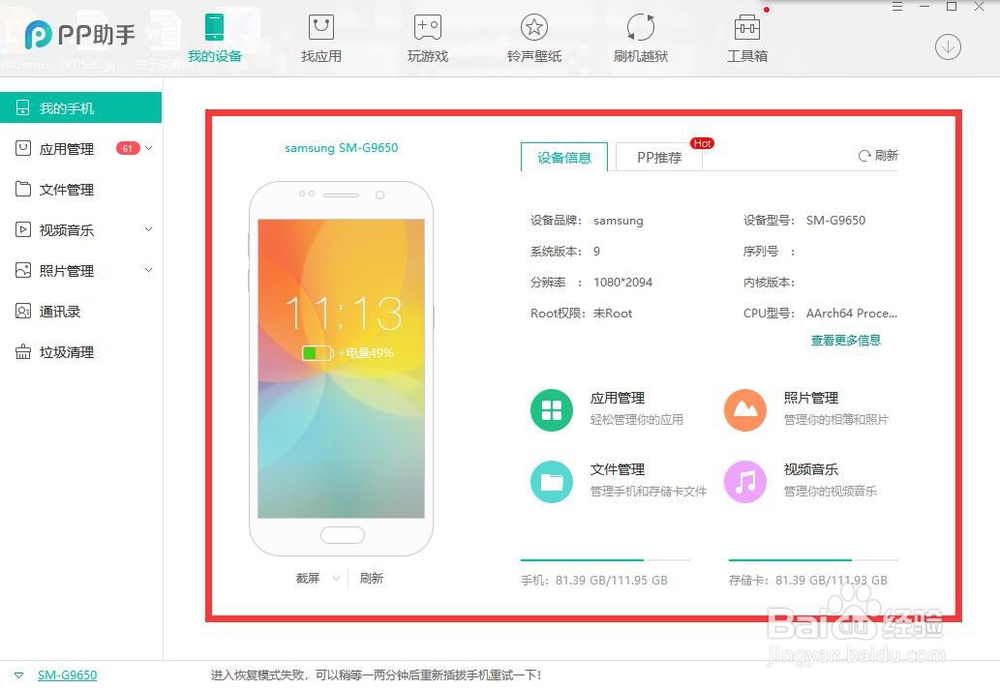
Task: Click the PP助手 logo
Action: click(x=80, y=34)
